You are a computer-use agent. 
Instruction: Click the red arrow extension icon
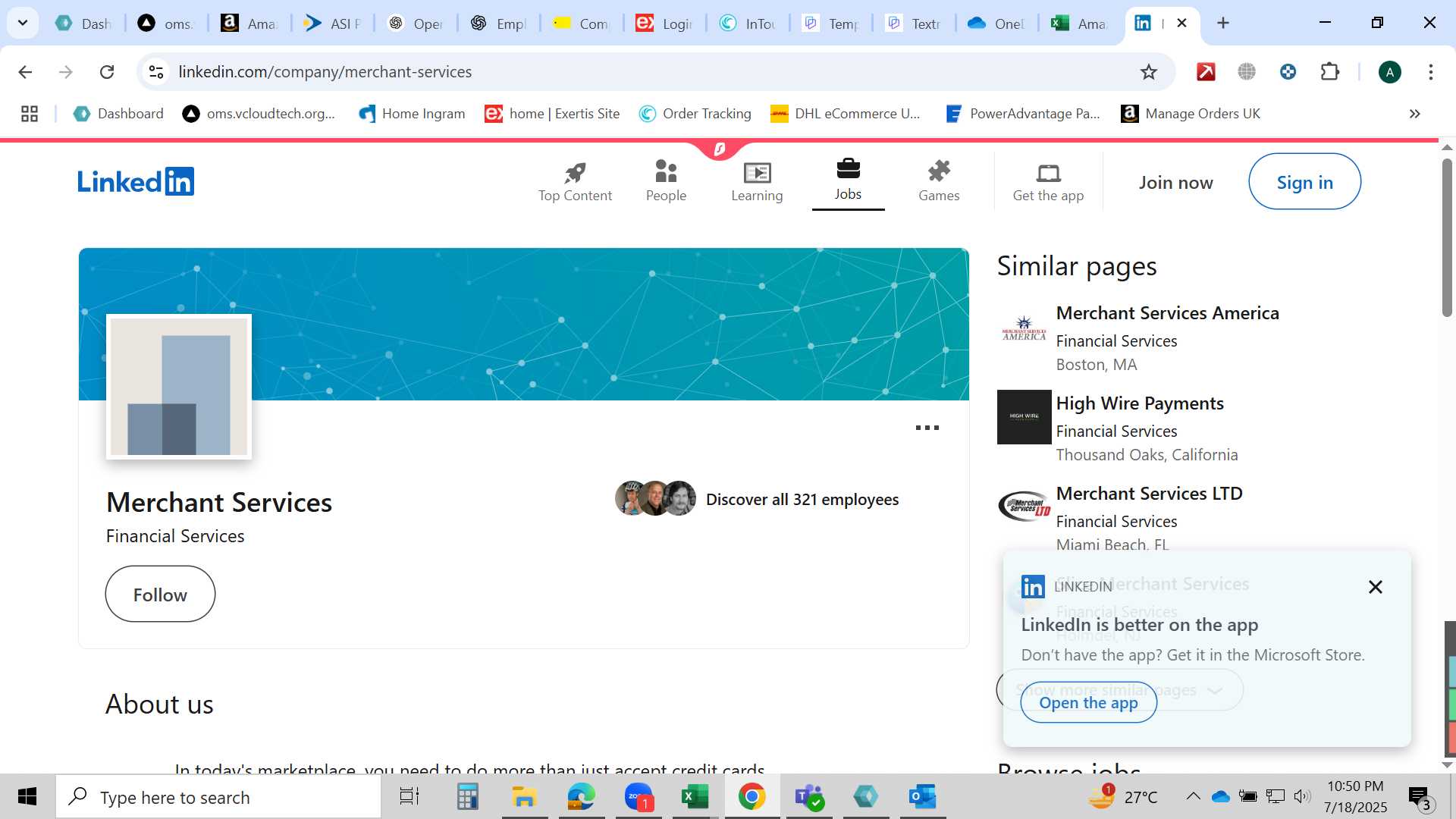click(x=1206, y=72)
